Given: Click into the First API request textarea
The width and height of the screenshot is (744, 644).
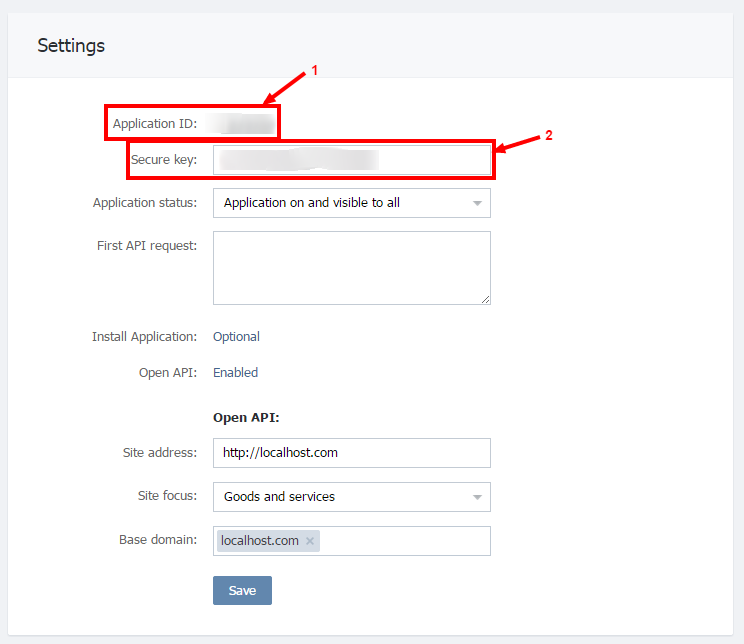Looking at the screenshot, I should point(352,268).
